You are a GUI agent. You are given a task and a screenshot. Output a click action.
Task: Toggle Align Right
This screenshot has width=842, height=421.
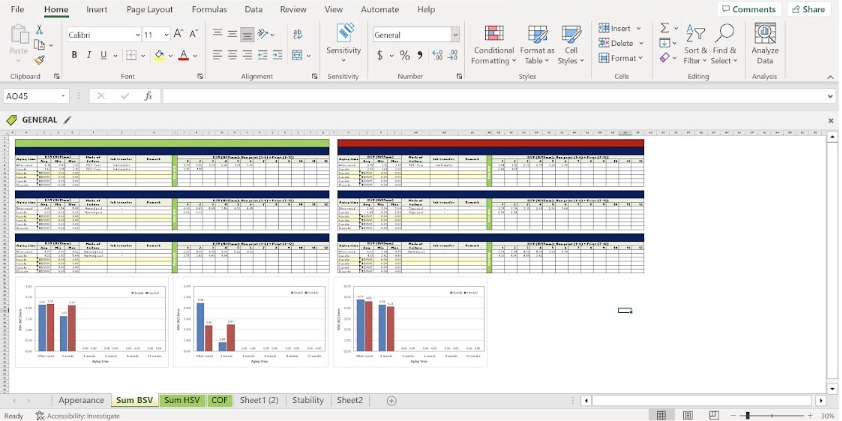point(247,55)
